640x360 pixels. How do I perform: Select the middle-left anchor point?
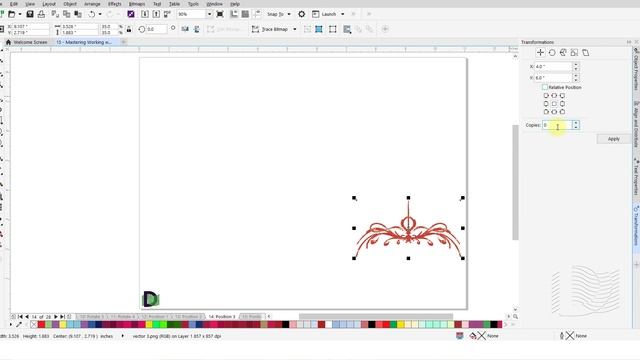coord(546,104)
